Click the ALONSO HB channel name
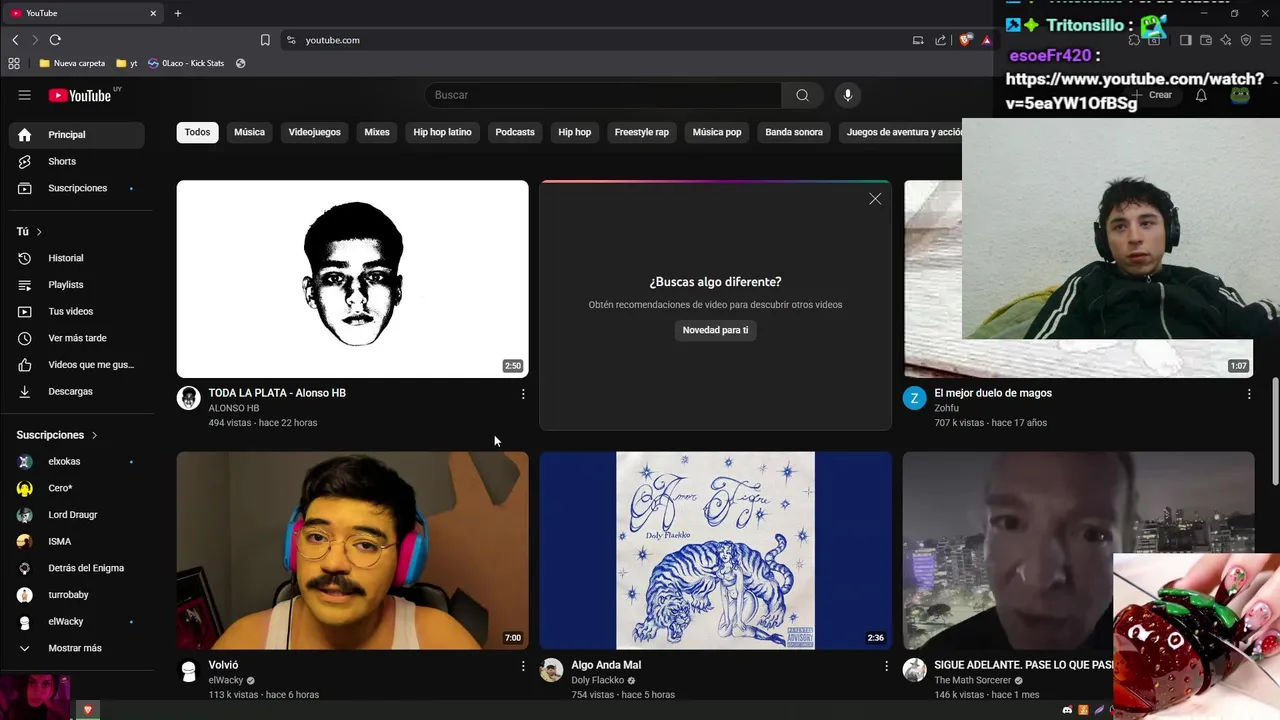The image size is (1280, 720). pyautogui.click(x=234, y=408)
